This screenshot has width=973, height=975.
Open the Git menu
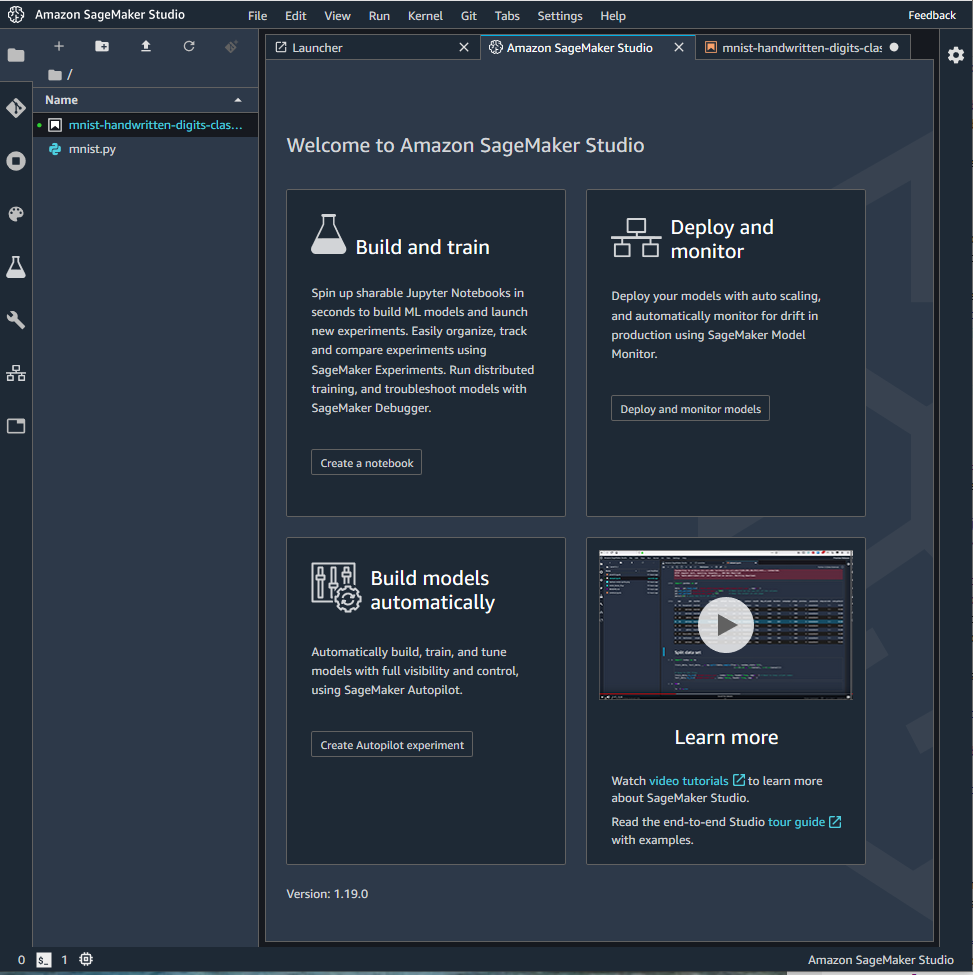coord(469,16)
